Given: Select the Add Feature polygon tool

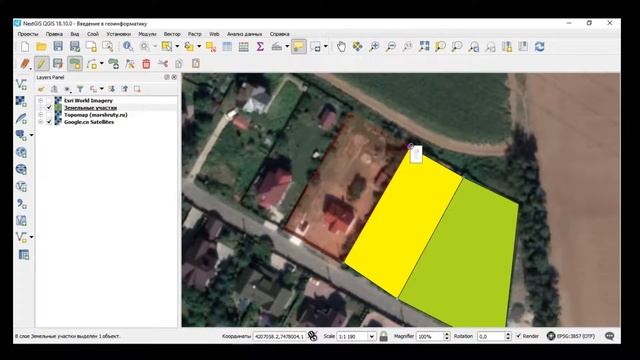Looking at the screenshot, I should (75, 64).
